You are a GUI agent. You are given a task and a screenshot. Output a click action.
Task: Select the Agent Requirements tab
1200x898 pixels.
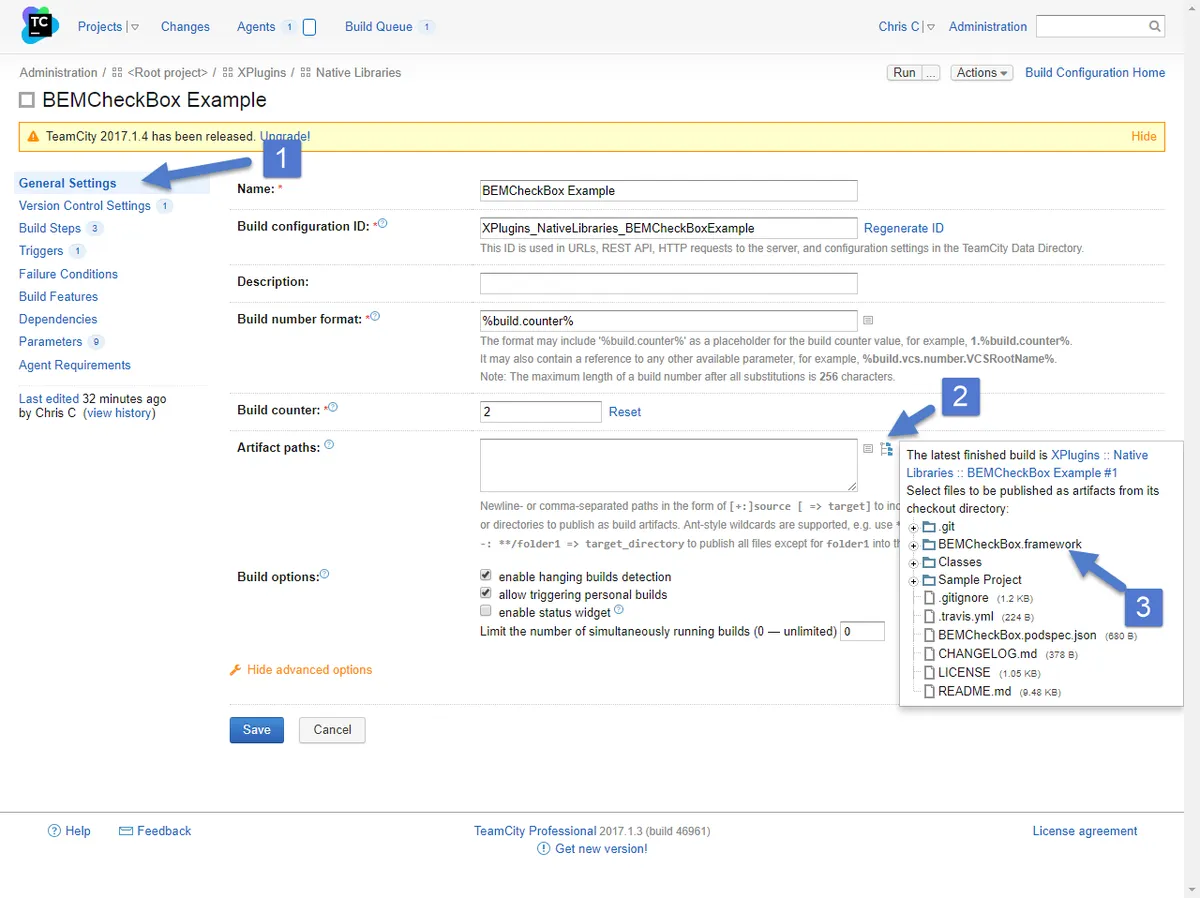click(x=75, y=365)
